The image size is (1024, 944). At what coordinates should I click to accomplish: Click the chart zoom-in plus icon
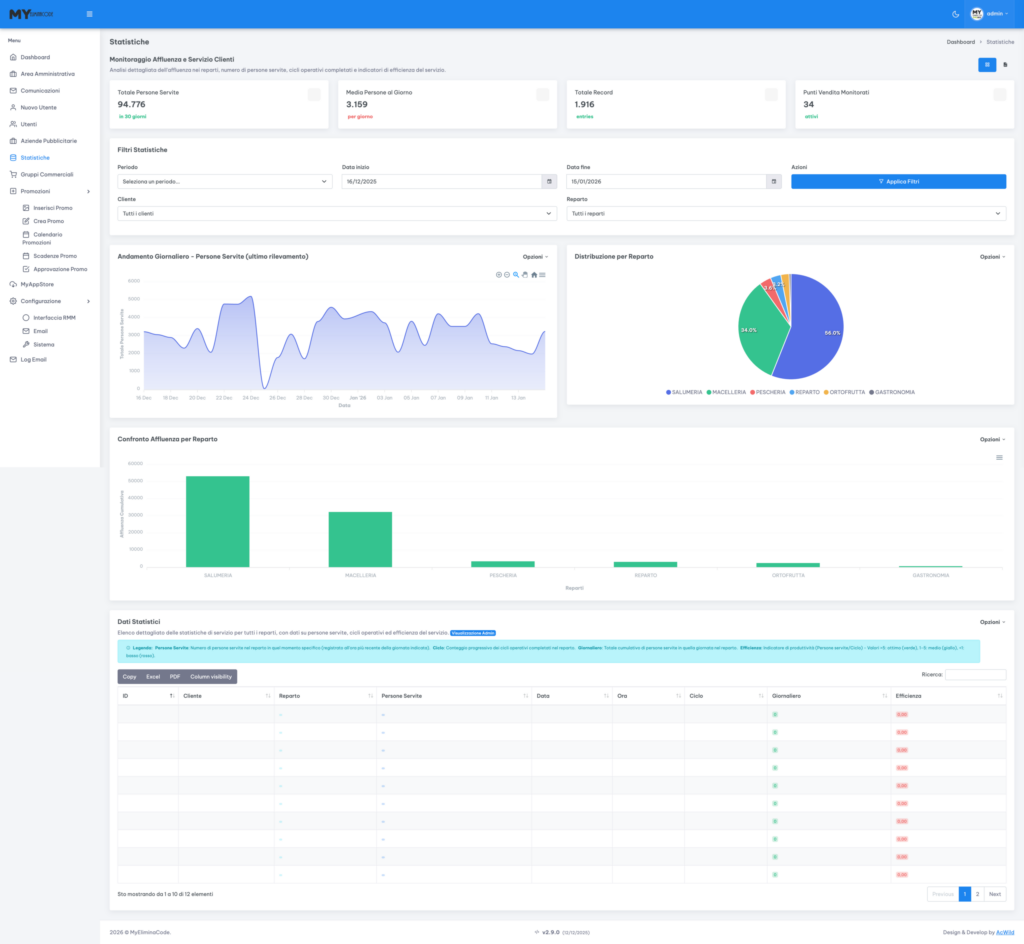499,274
